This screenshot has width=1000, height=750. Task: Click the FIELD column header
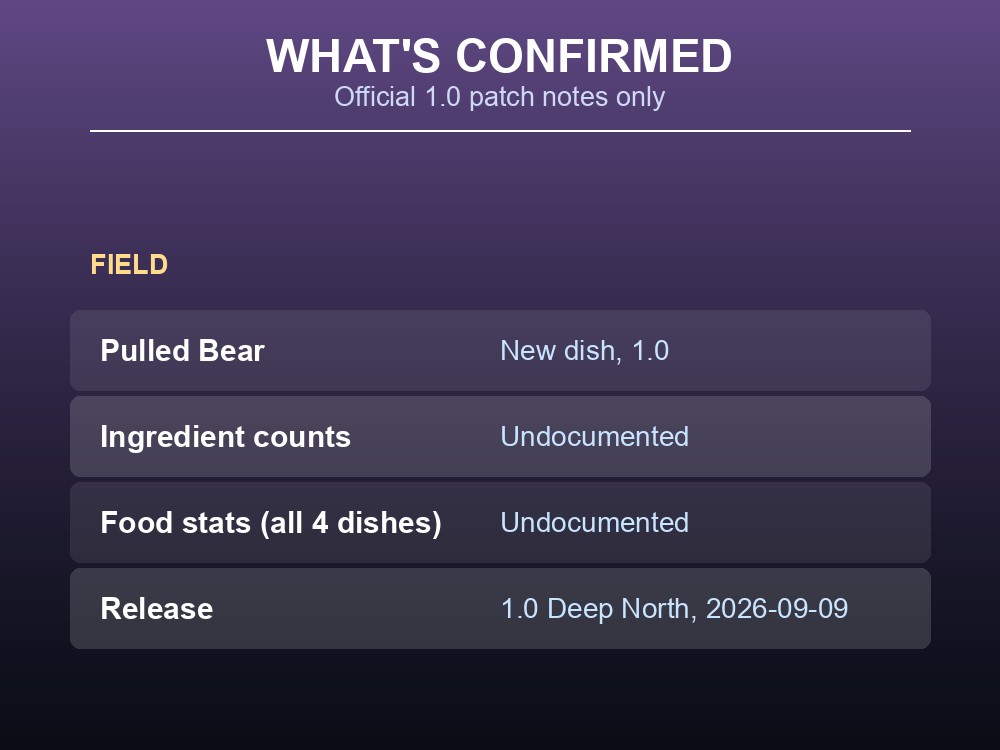129,265
